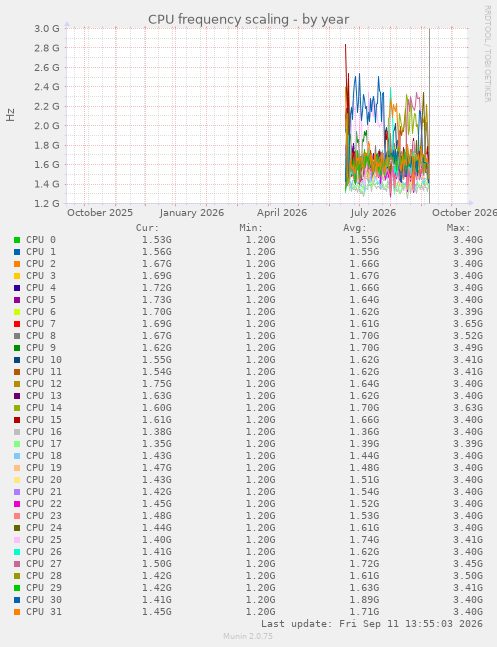Viewport: 497px width, 647px height.
Task: Click the 1.20G min value for CPU 0
Action: point(260,240)
